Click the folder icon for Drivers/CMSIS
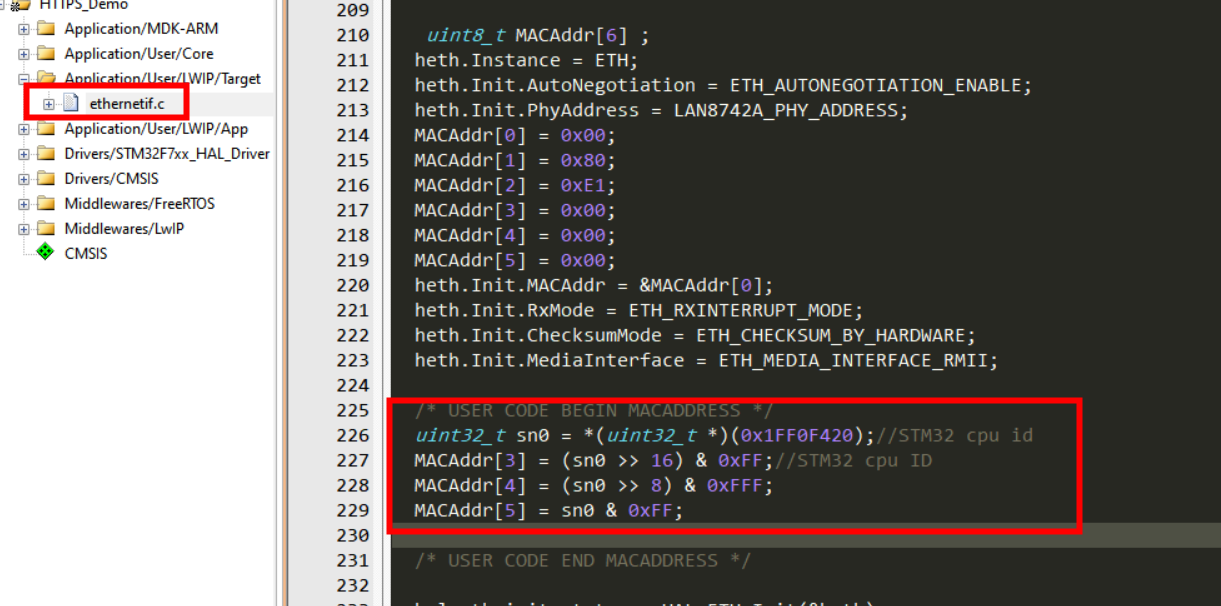Image resolution: width=1221 pixels, height=606 pixels. point(46,178)
